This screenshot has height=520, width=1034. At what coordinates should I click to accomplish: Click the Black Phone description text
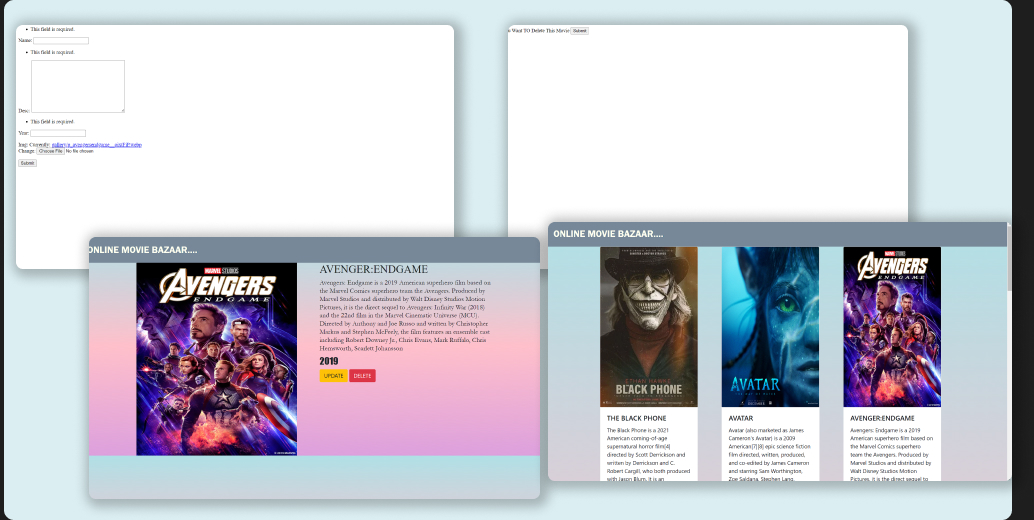[648, 454]
